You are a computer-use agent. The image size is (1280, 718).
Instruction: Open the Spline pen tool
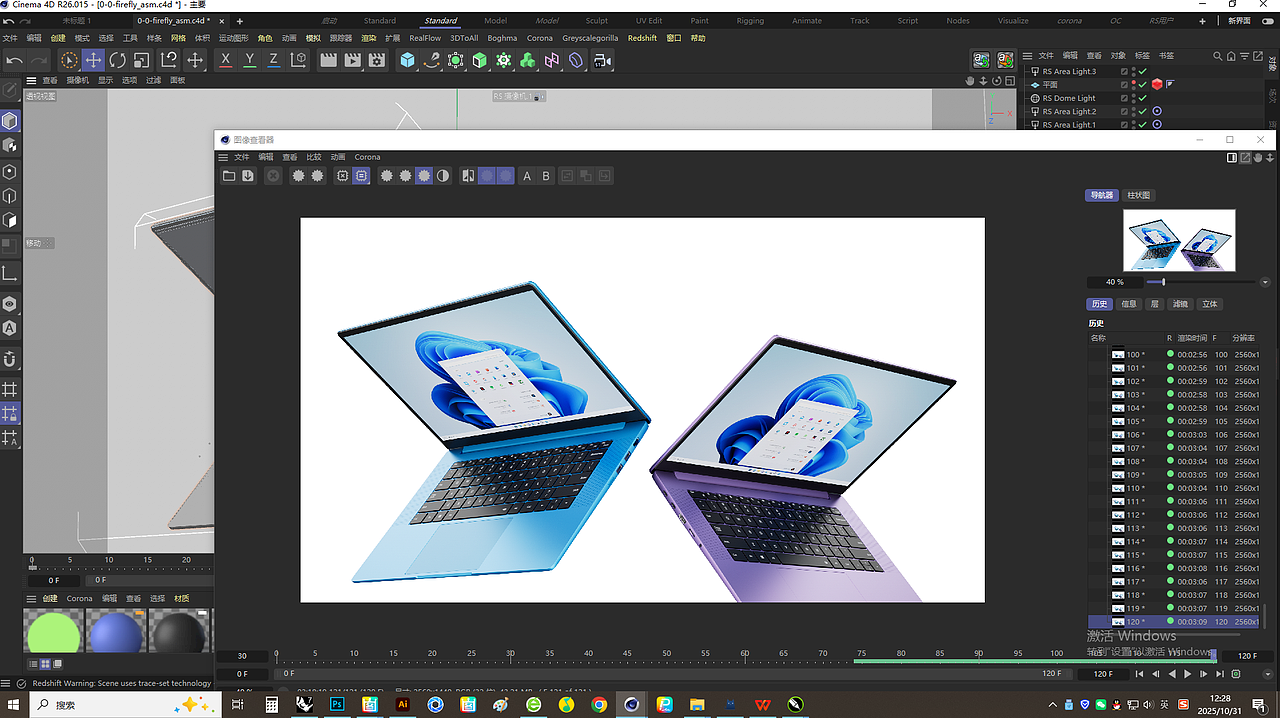tap(431, 60)
